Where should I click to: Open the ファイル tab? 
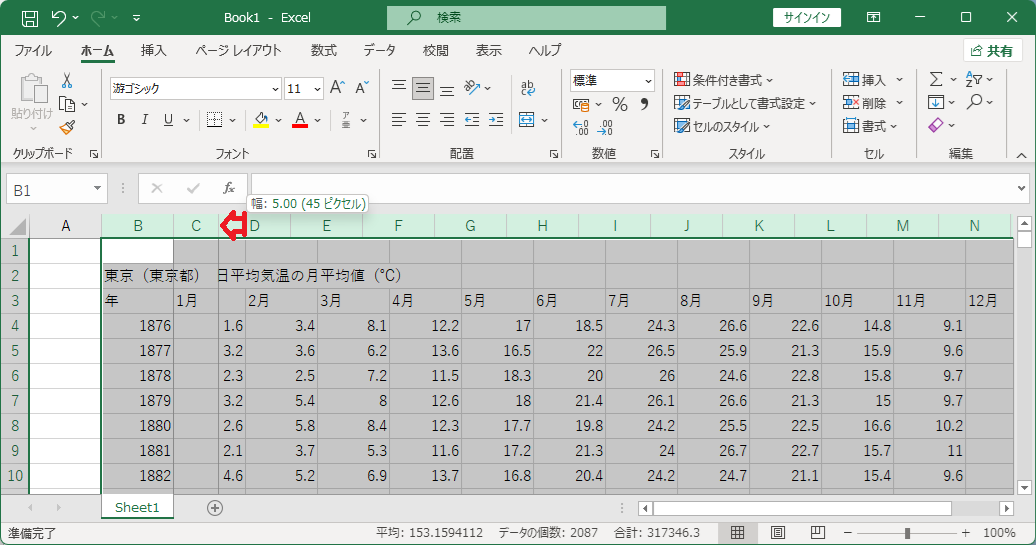33,50
